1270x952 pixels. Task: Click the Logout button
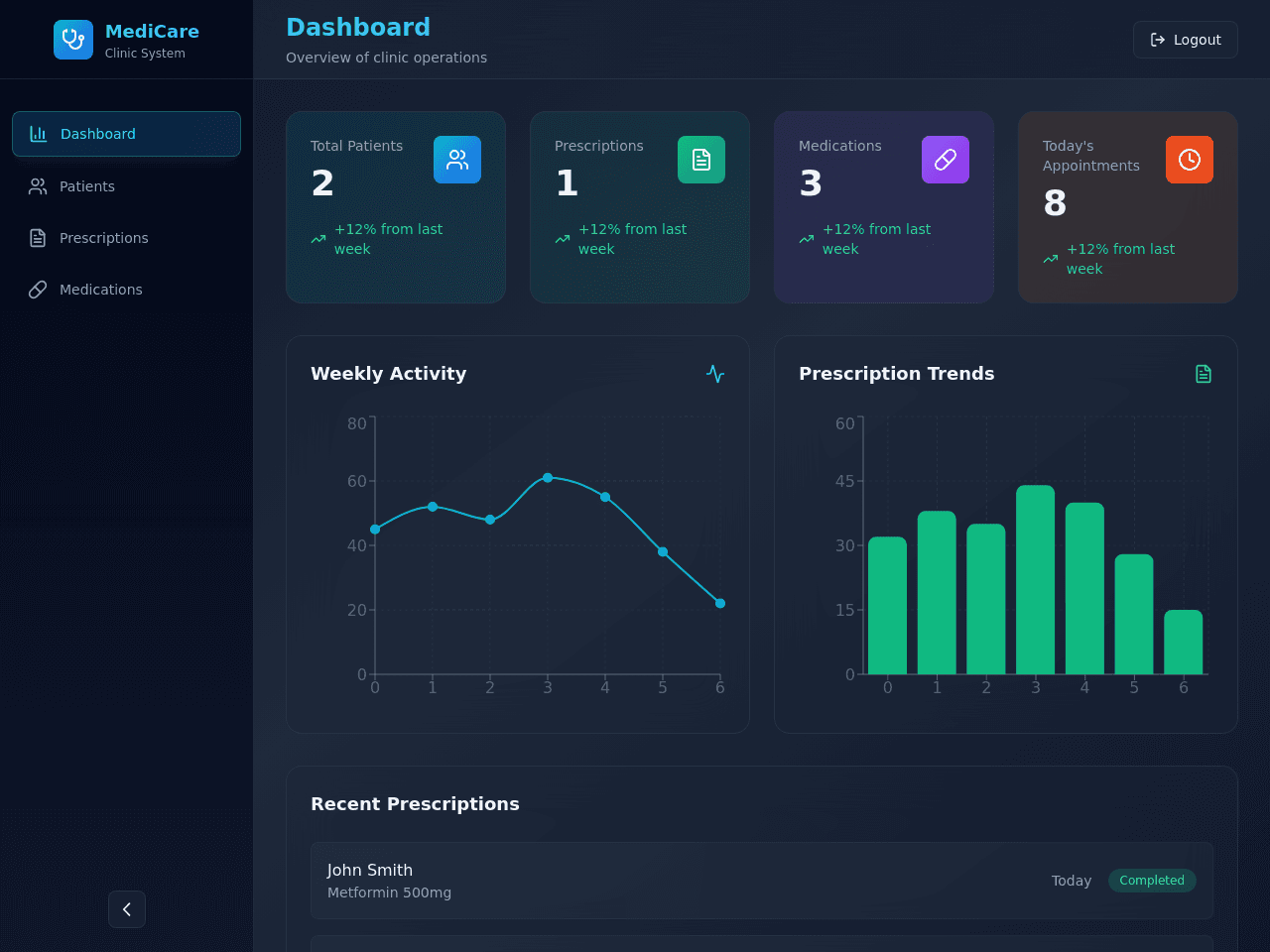1186,40
